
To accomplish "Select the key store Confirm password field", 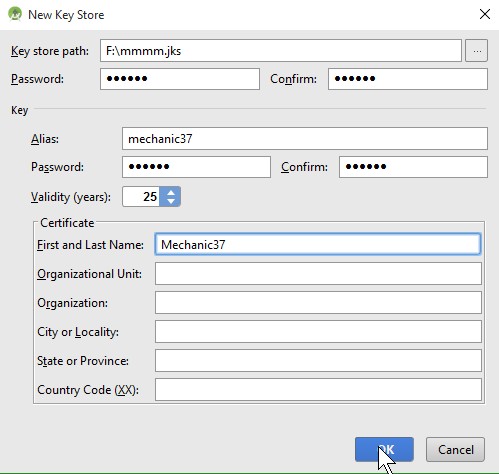I will click(408, 79).
